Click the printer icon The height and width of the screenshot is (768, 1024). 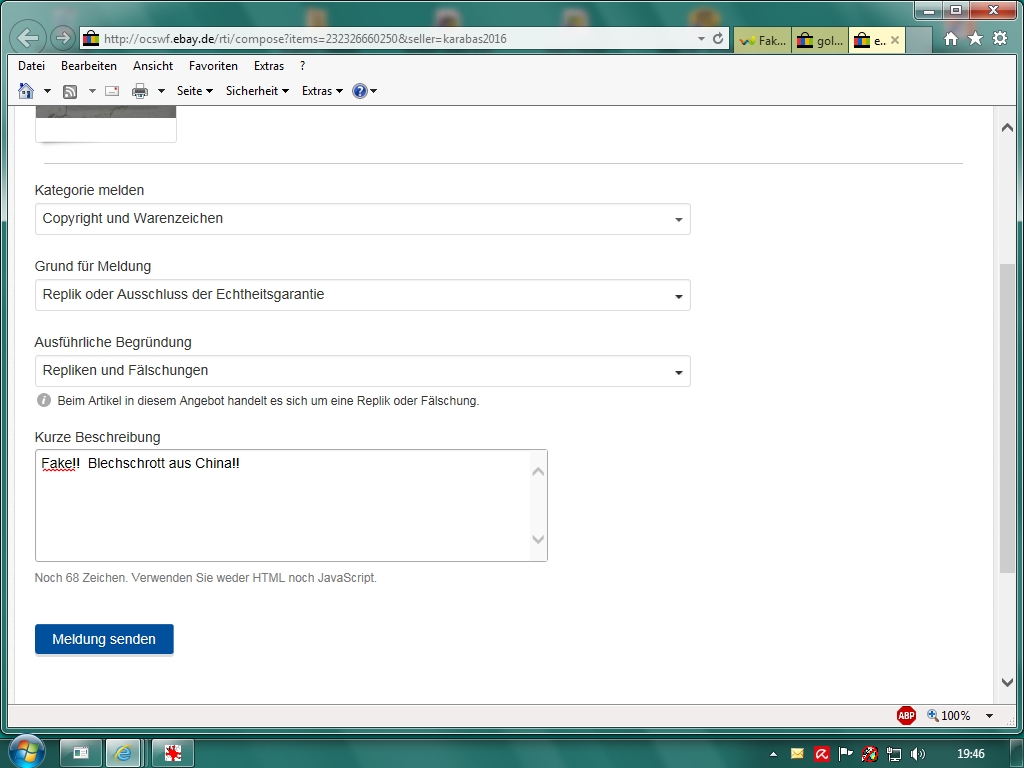[140, 91]
